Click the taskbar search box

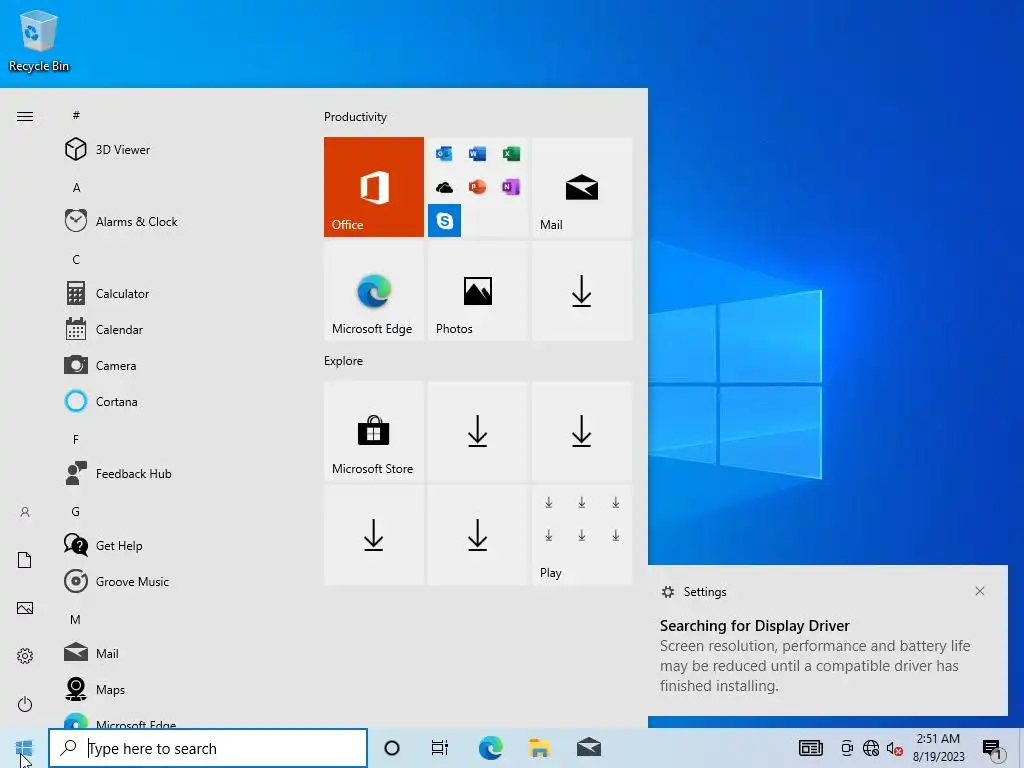coord(208,748)
